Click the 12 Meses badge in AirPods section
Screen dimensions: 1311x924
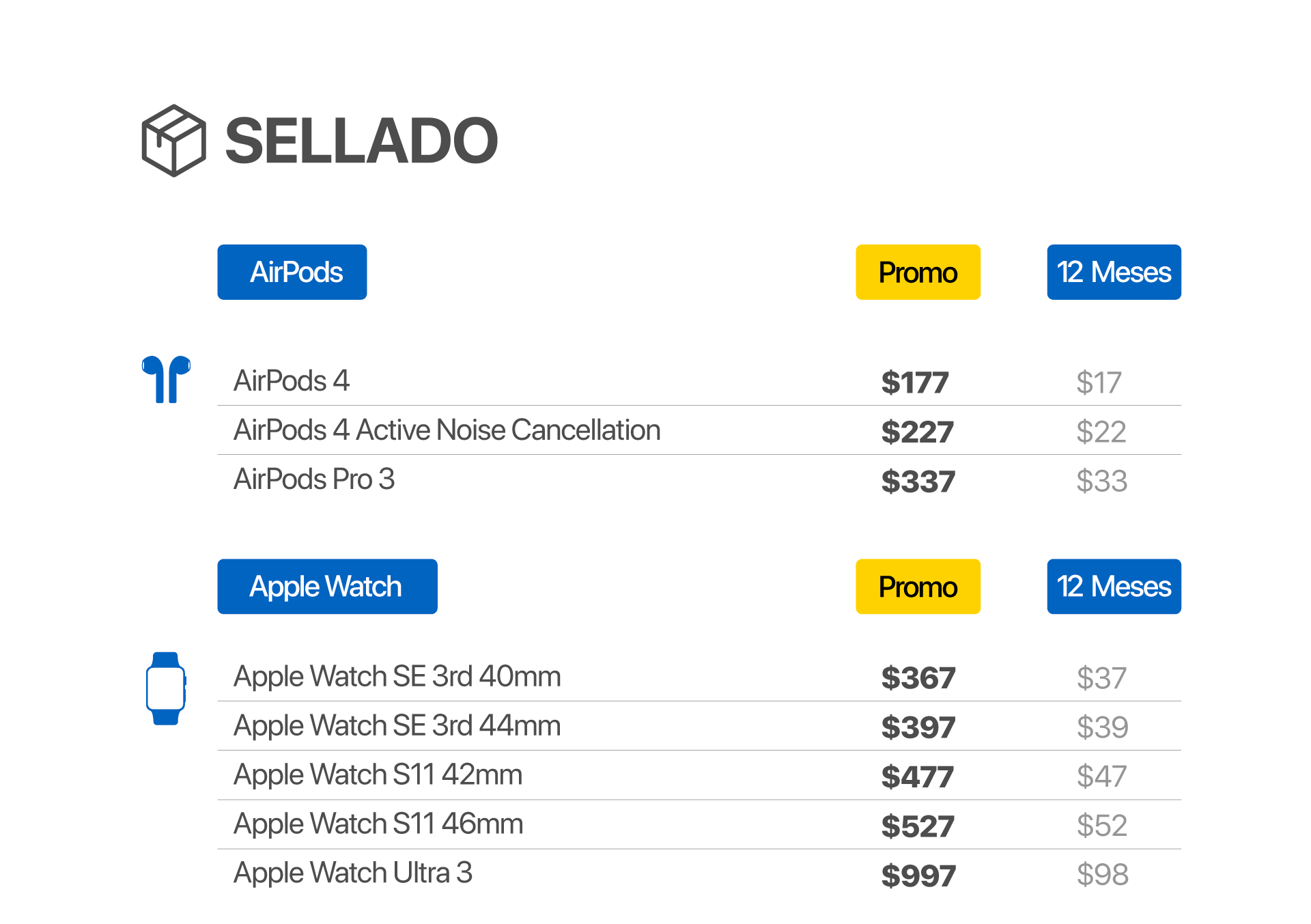point(1114,272)
